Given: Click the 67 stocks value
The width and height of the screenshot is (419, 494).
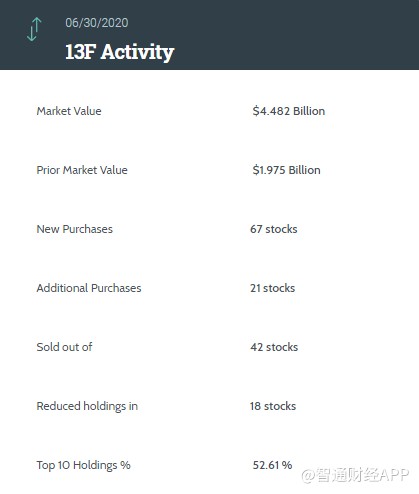Looking at the screenshot, I should click(274, 229).
